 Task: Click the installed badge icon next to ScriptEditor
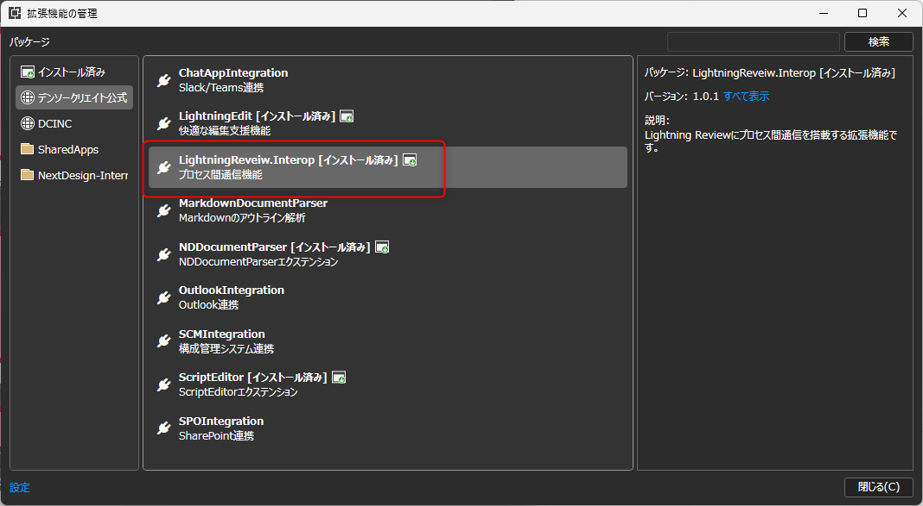pyautogui.click(x=339, y=378)
